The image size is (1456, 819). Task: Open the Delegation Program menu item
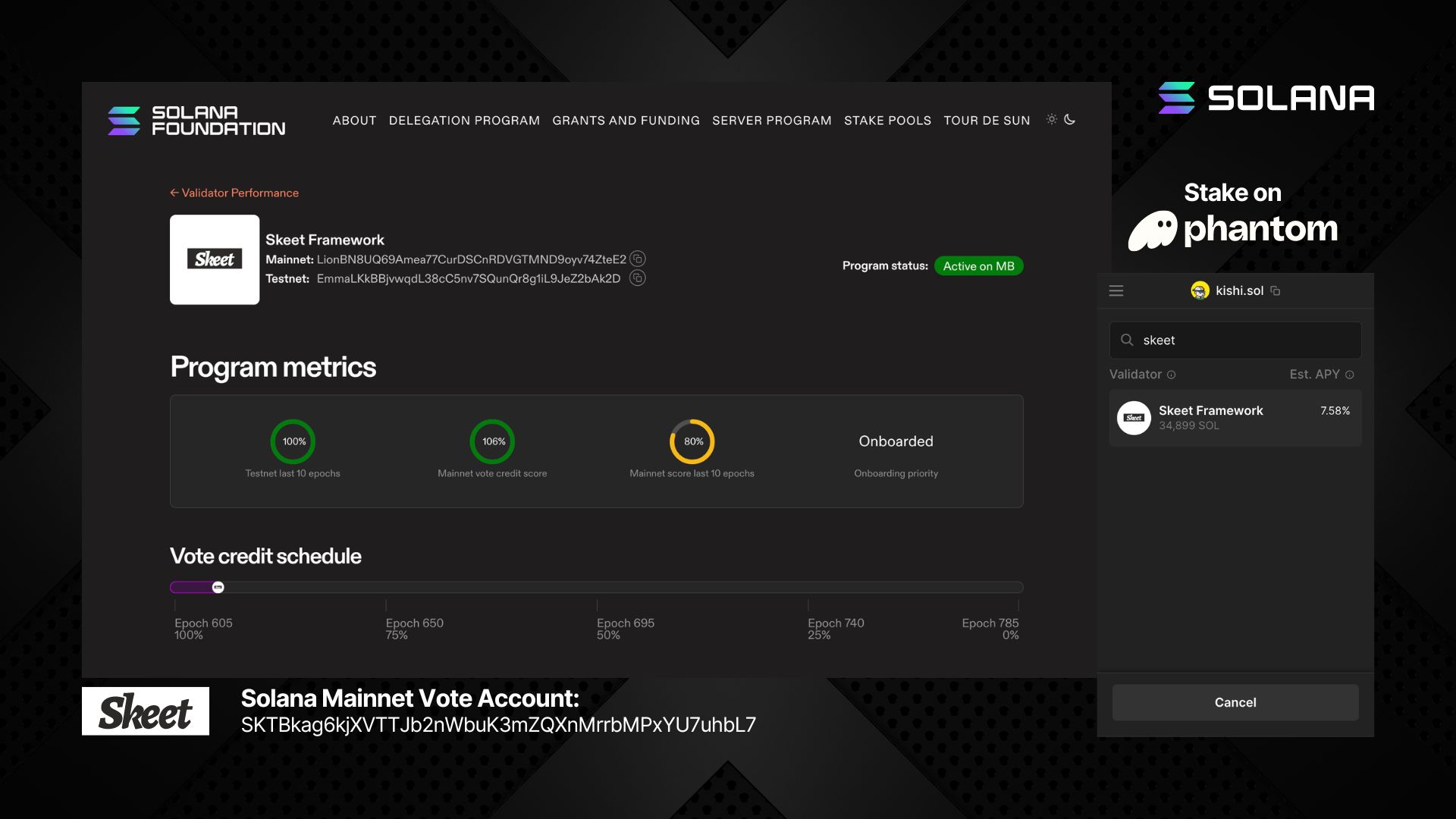click(x=464, y=121)
